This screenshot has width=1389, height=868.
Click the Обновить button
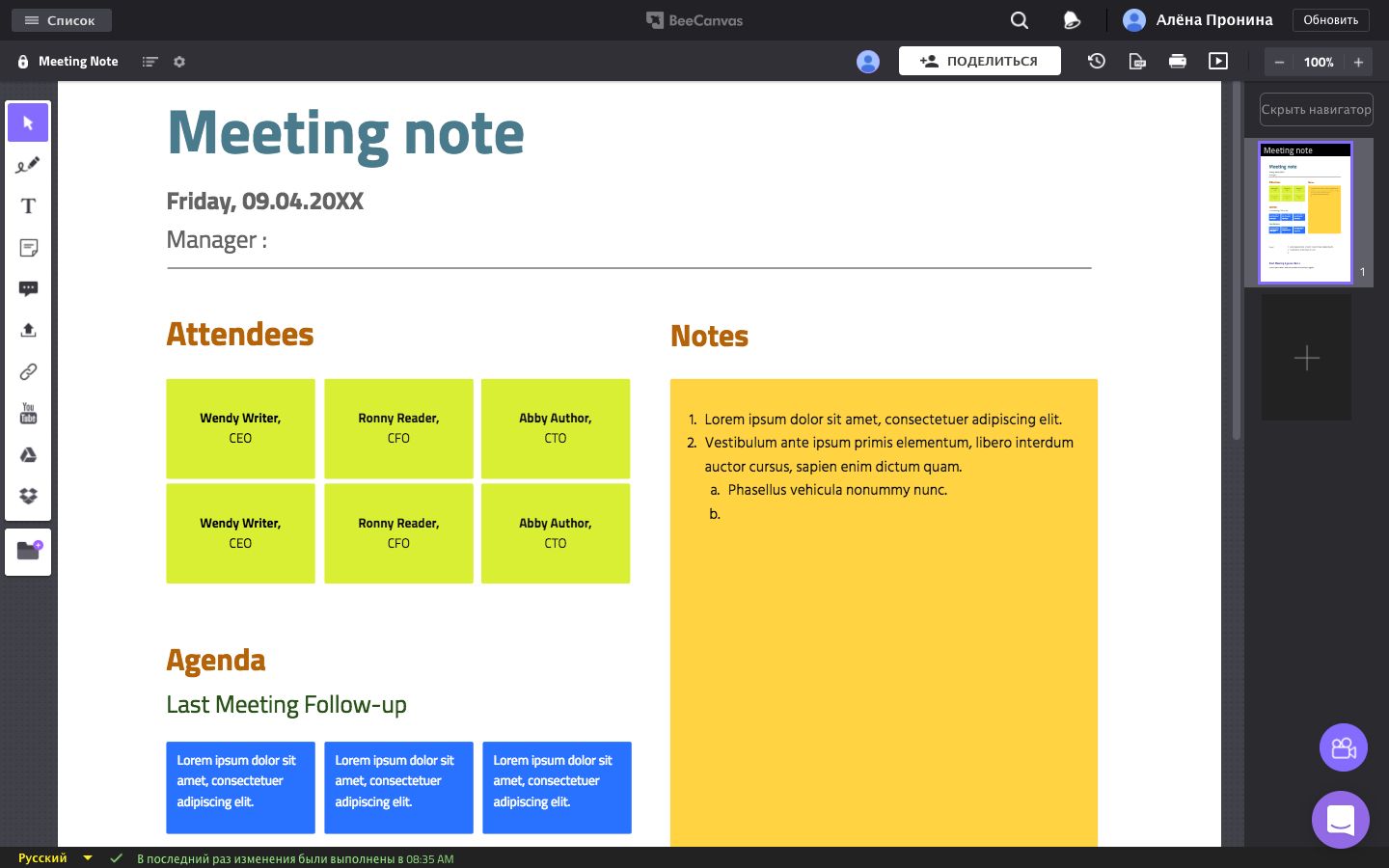coord(1331,20)
